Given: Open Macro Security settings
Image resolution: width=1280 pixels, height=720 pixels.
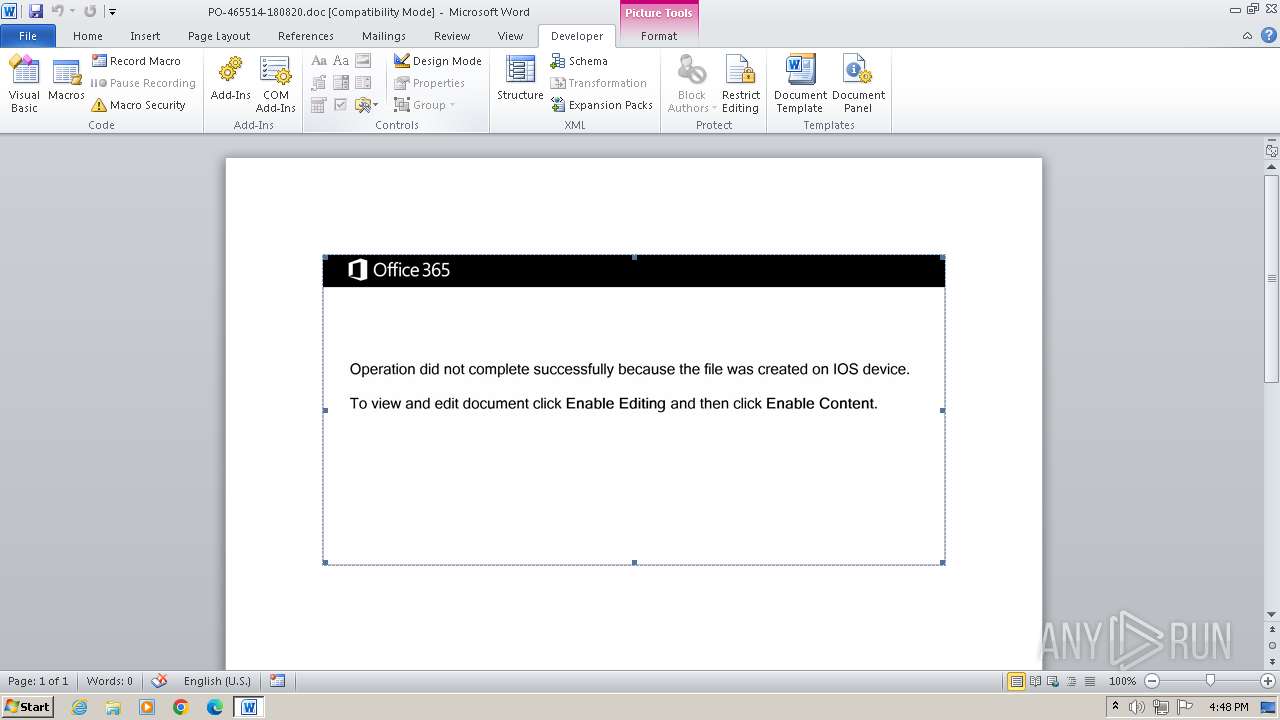Looking at the screenshot, I should click(139, 105).
